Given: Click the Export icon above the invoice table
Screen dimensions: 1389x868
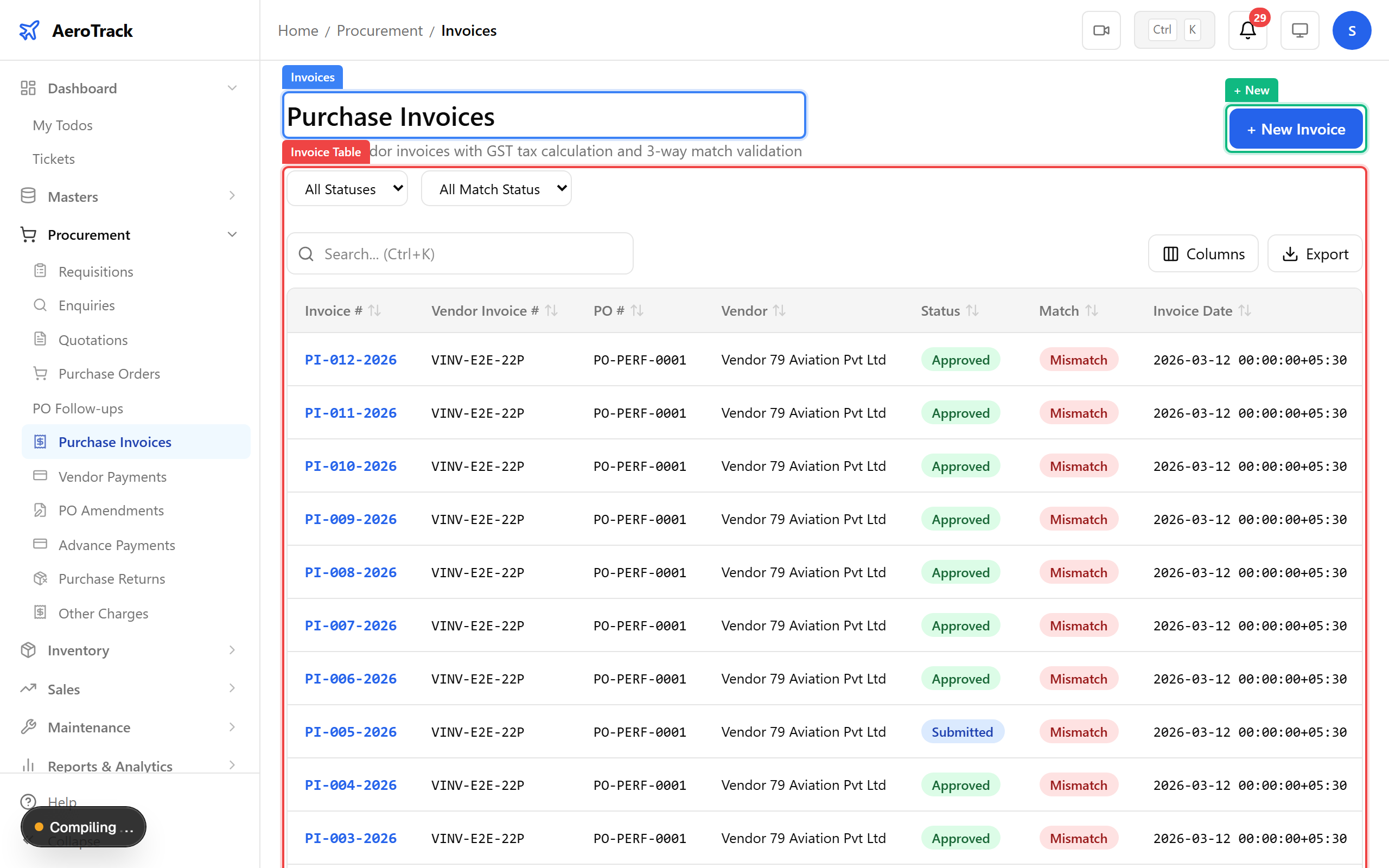Looking at the screenshot, I should (1291, 253).
